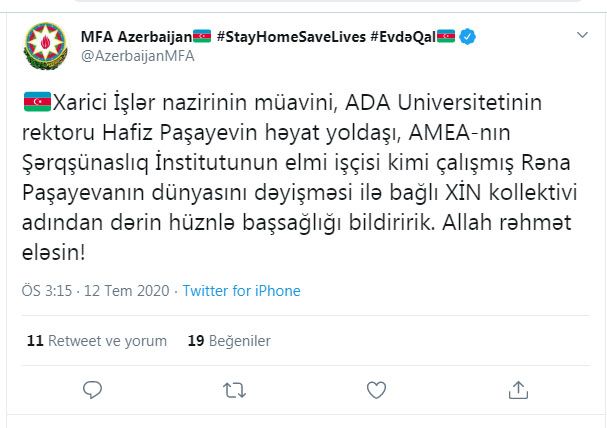
Task: View the 11 Retweet ve yorum list
Action: 97,341
